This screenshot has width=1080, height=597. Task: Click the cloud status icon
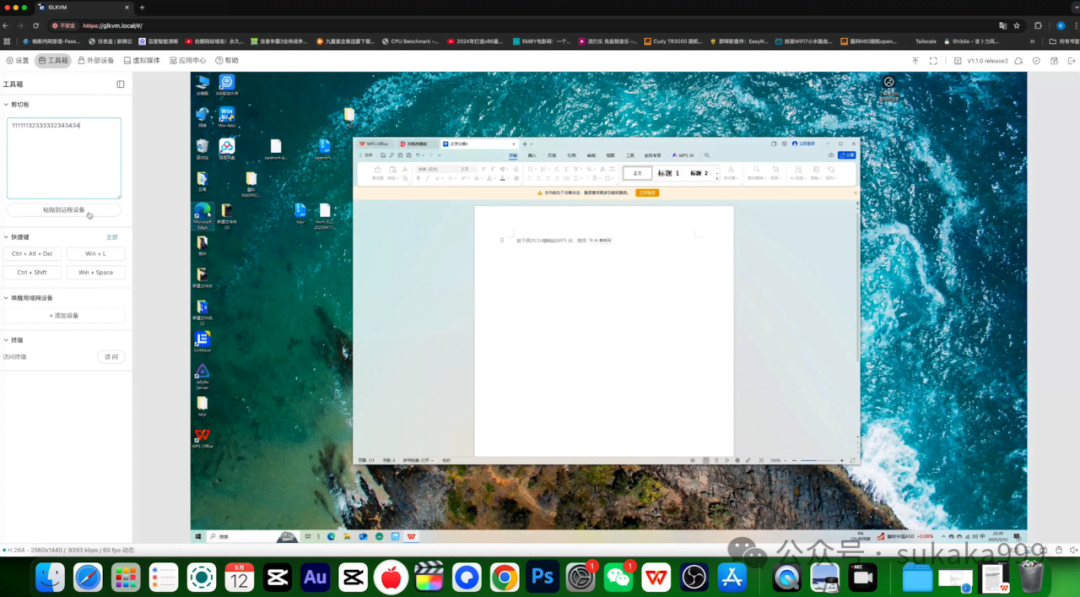tap(1019, 61)
